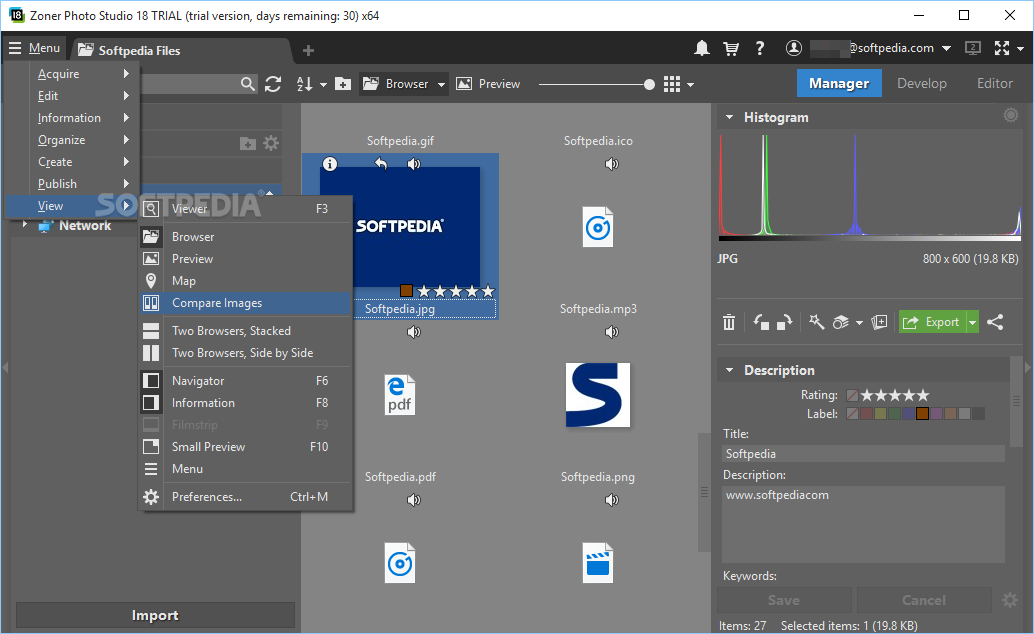Open batch filter dropdown arrow
The height and width of the screenshot is (634, 1034).
pyautogui.click(x=859, y=323)
